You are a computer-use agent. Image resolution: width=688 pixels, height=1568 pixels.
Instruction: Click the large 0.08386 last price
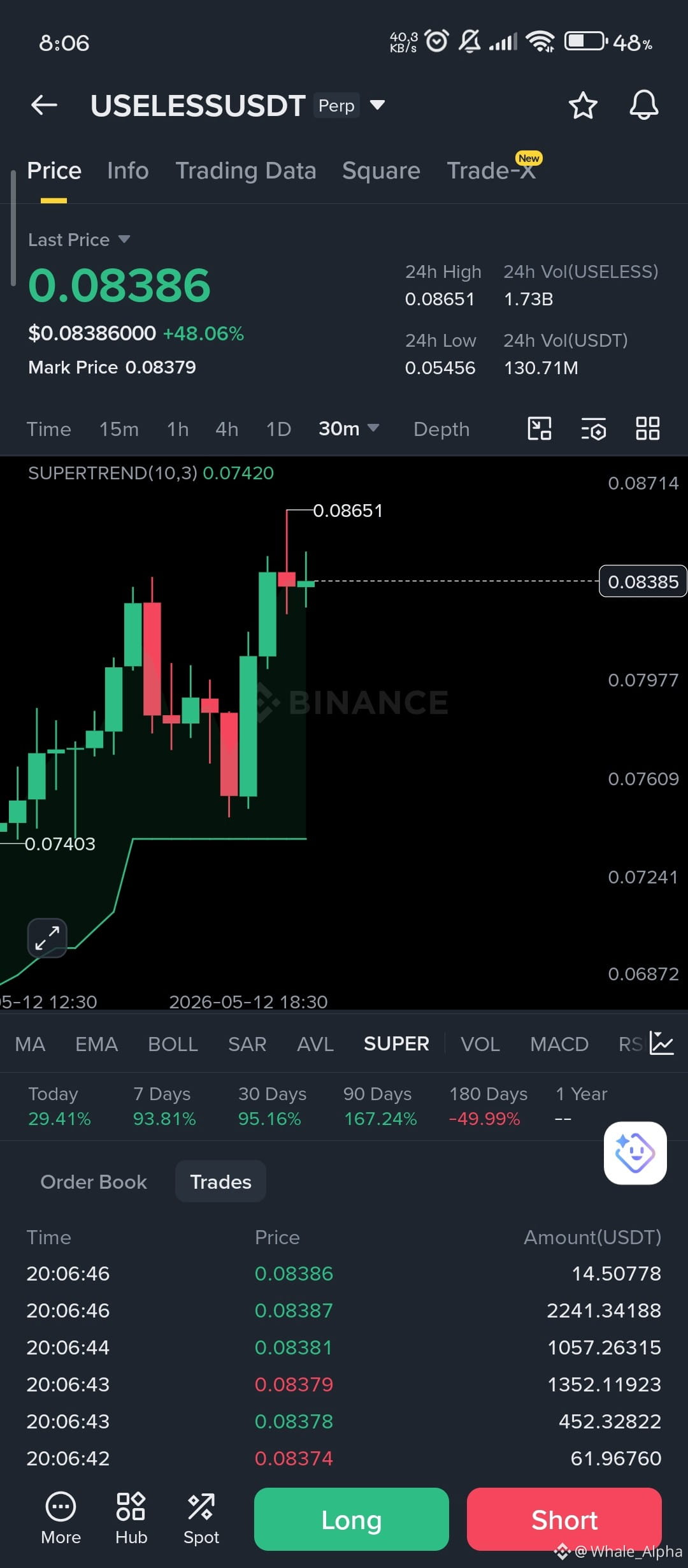click(x=119, y=285)
